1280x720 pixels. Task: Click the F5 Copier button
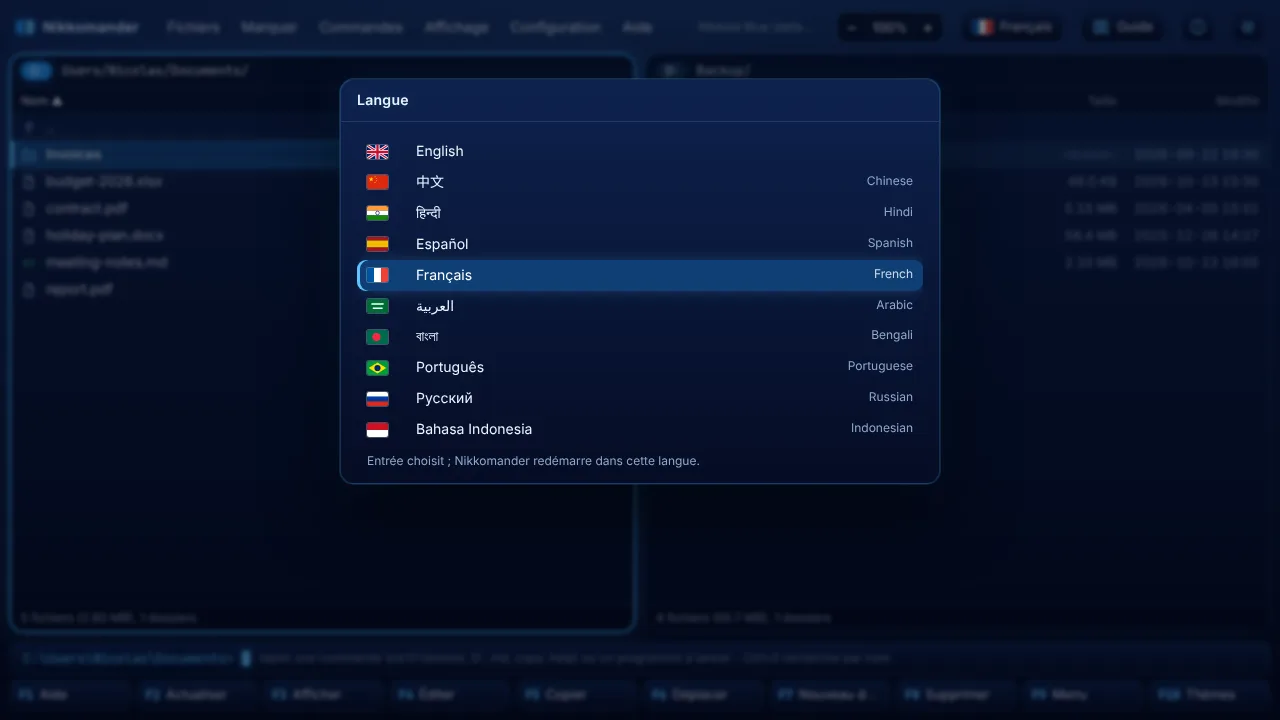577,694
